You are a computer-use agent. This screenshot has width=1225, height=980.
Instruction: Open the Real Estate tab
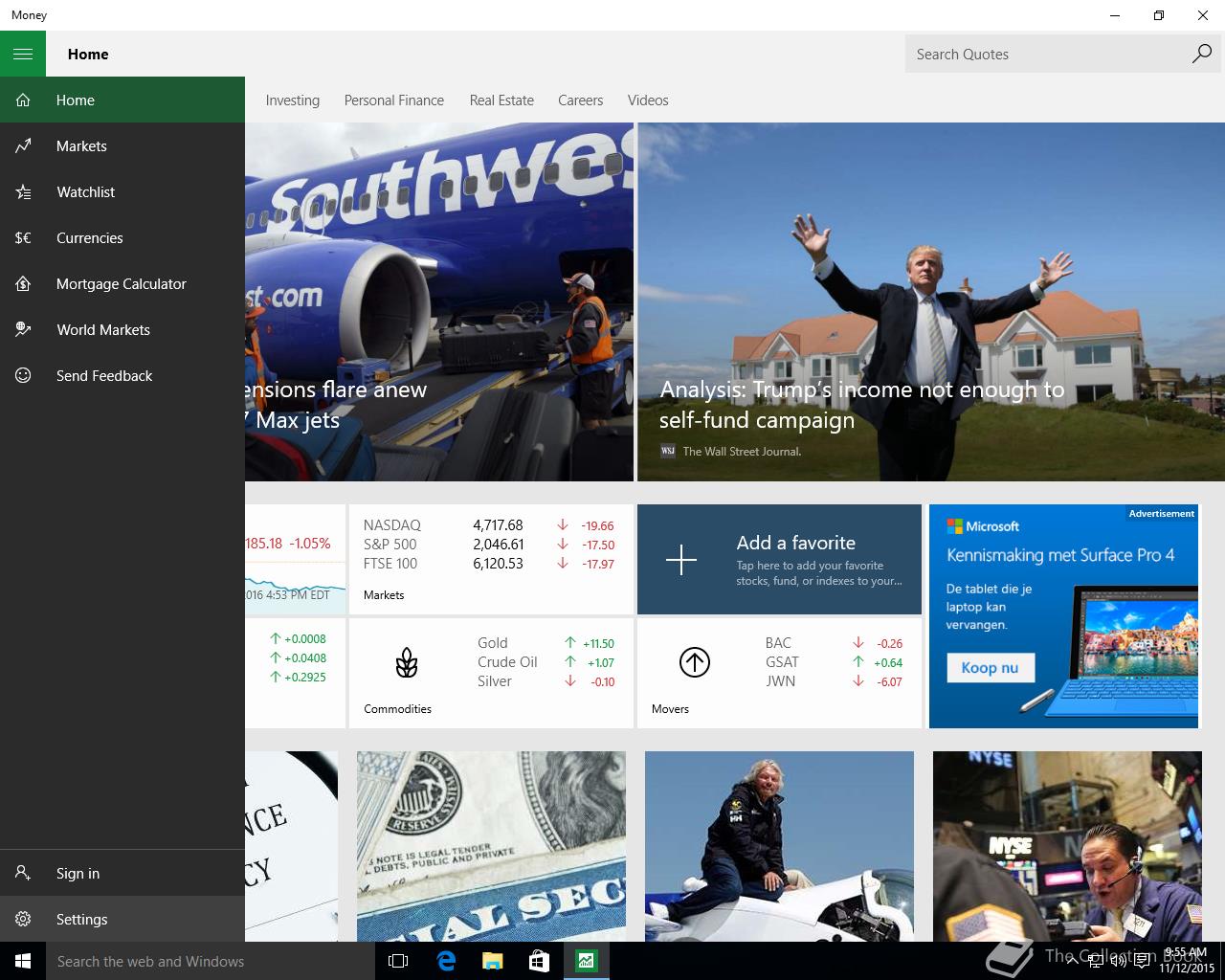pyautogui.click(x=501, y=100)
